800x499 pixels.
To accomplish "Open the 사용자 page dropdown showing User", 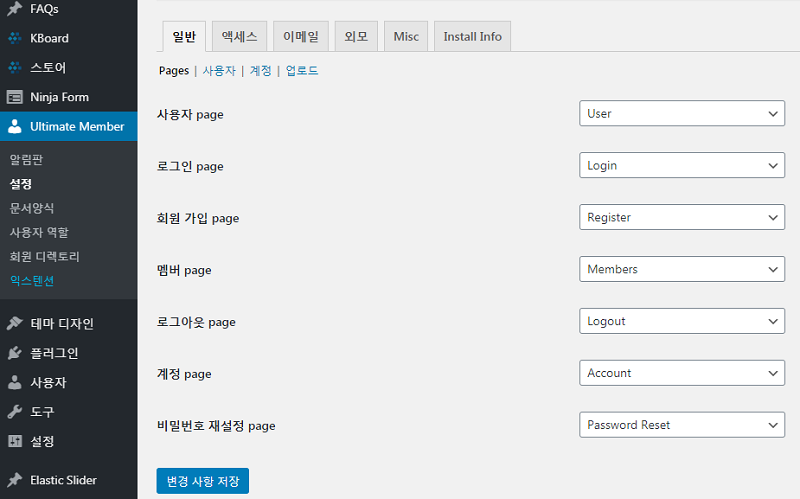I will coord(682,113).
